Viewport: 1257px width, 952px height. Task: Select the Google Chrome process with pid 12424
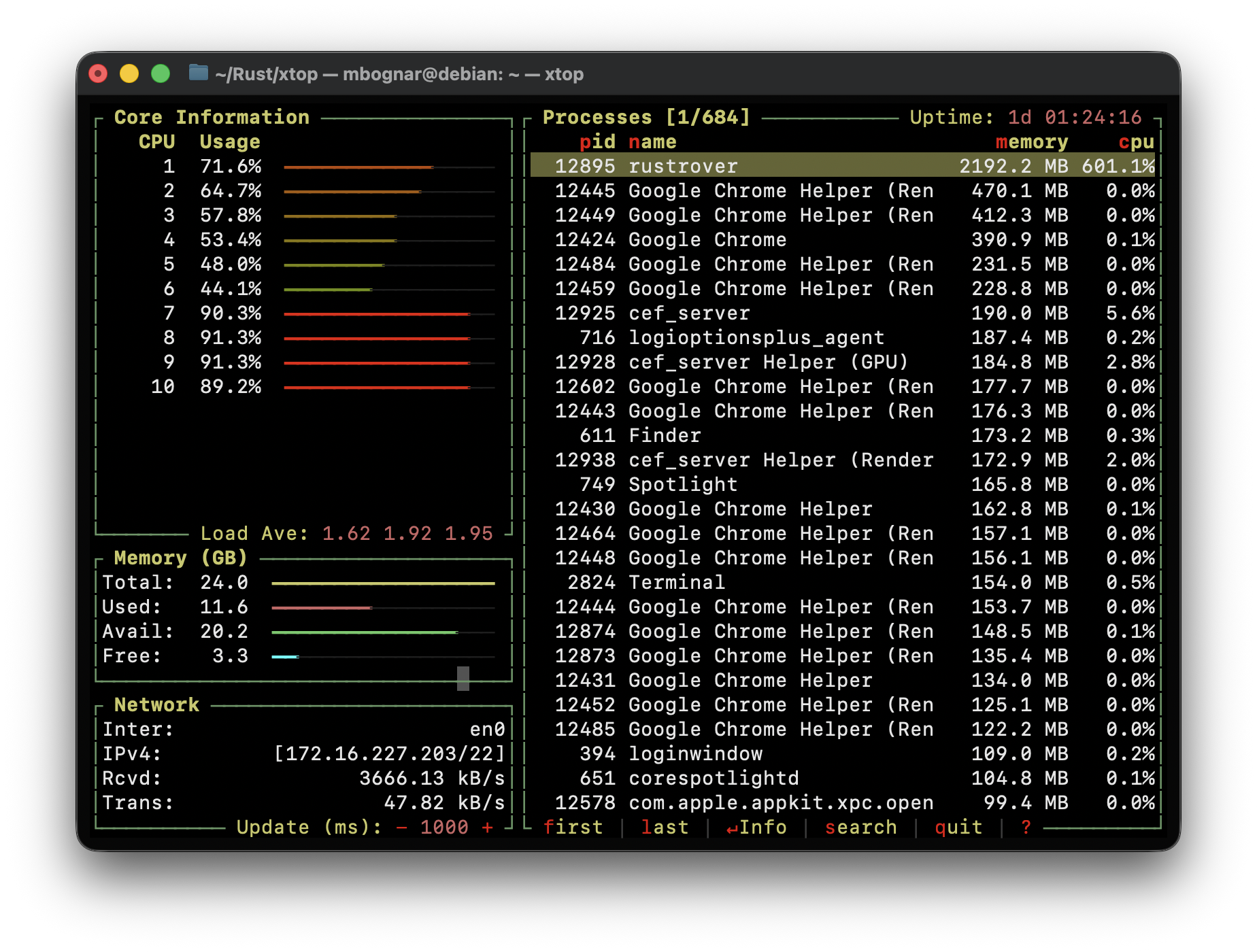point(843,239)
